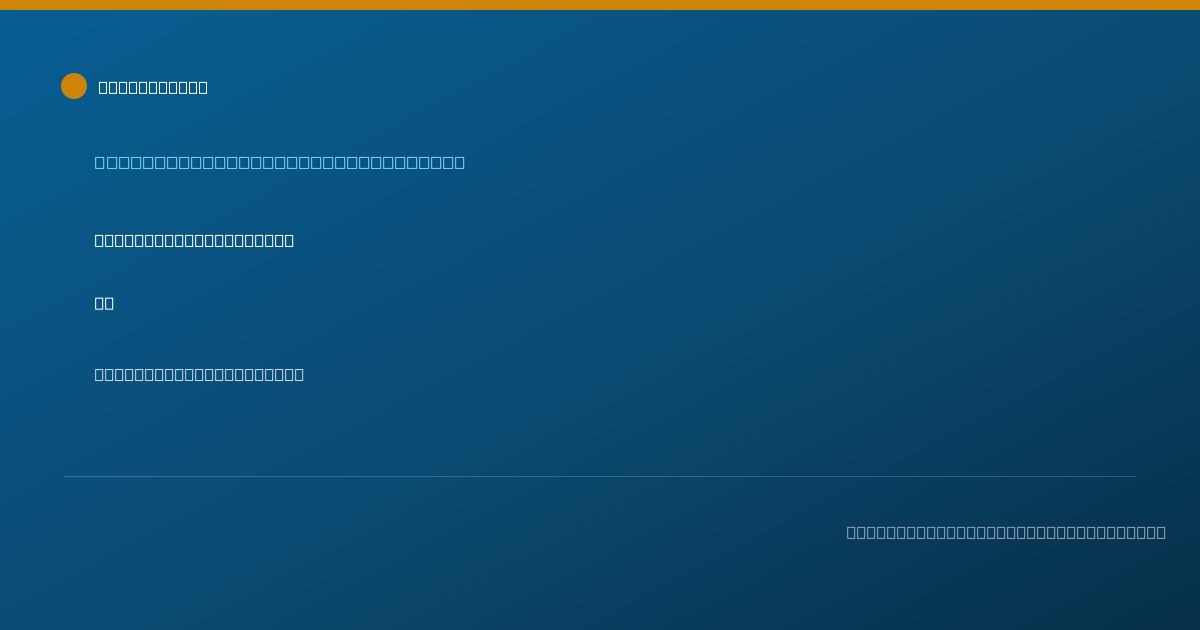Viewport: 1200px width, 630px height.
Task: Click the orange circle logo icon
Action: pyautogui.click(x=74, y=86)
